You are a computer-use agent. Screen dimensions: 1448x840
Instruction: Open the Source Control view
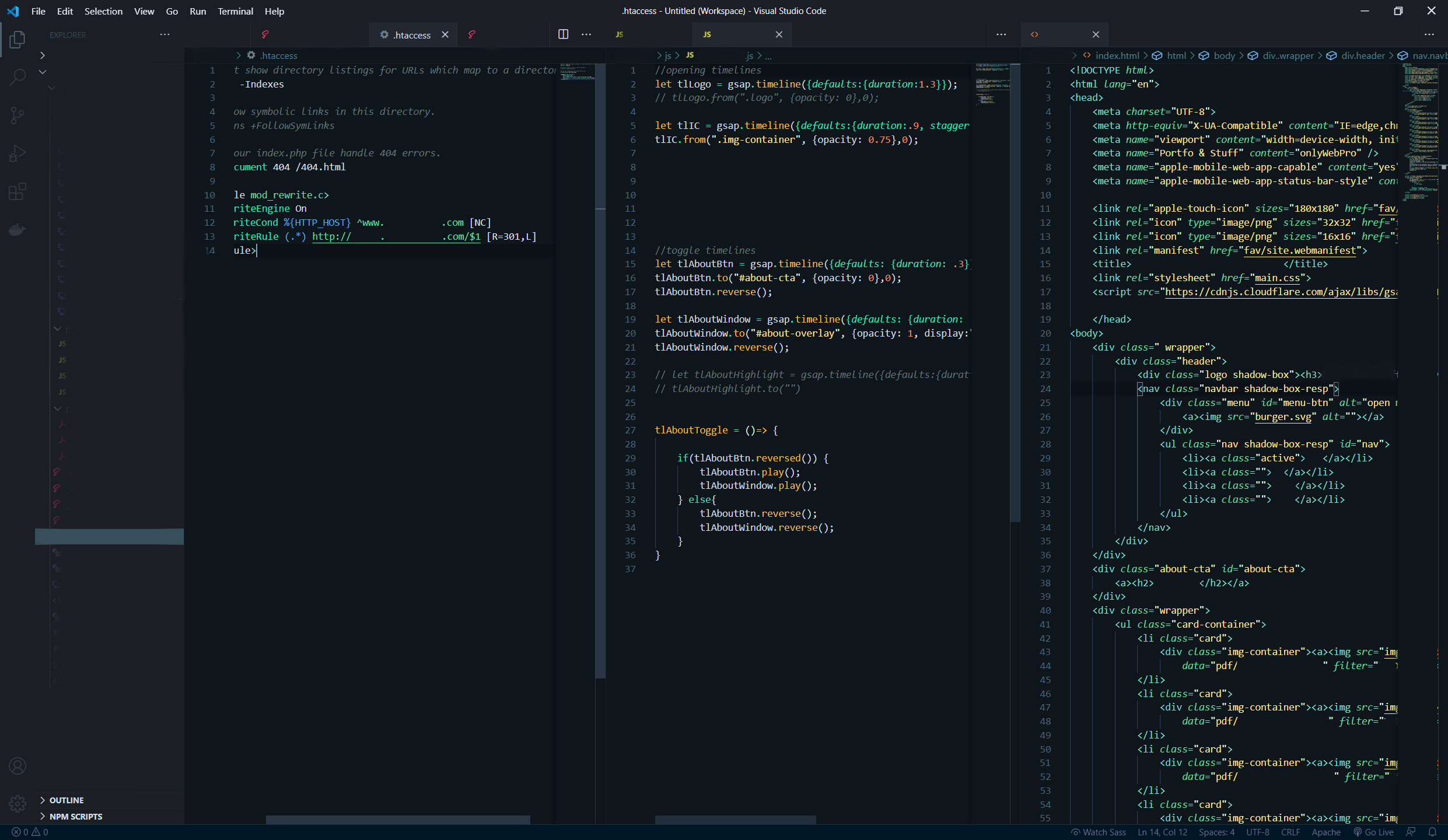pos(18,115)
